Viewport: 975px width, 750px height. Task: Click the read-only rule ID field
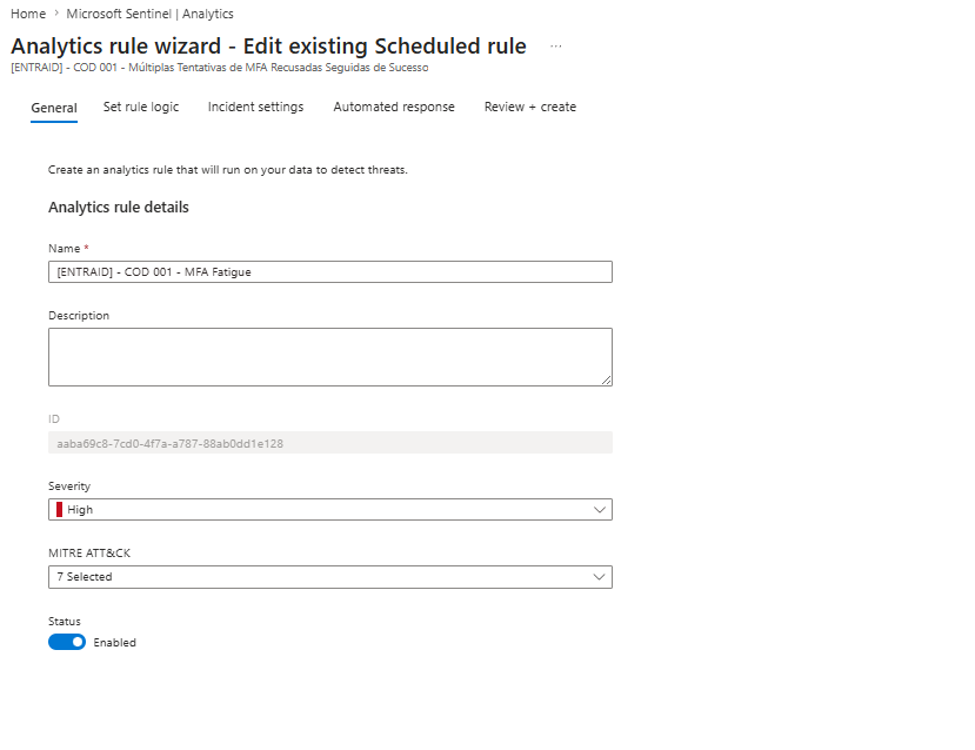coord(330,443)
